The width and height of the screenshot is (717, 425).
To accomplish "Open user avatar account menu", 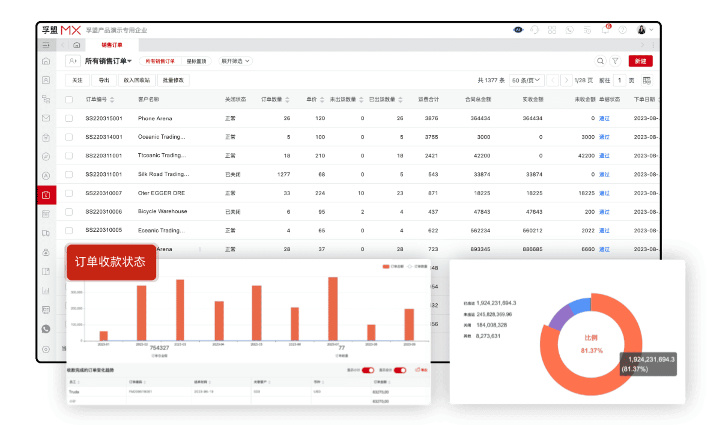I will click(643, 30).
